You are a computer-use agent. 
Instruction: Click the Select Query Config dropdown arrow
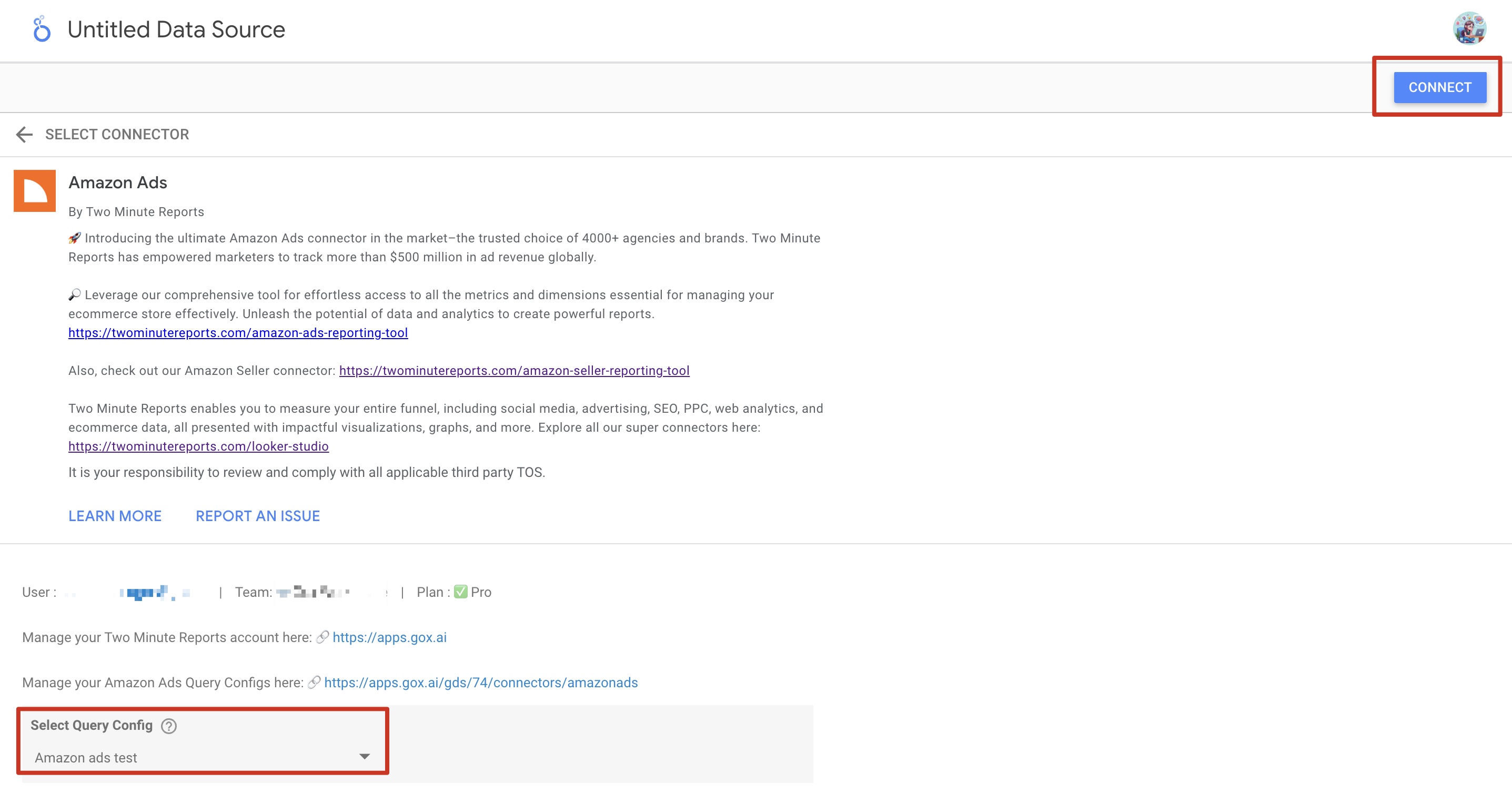(365, 757)
